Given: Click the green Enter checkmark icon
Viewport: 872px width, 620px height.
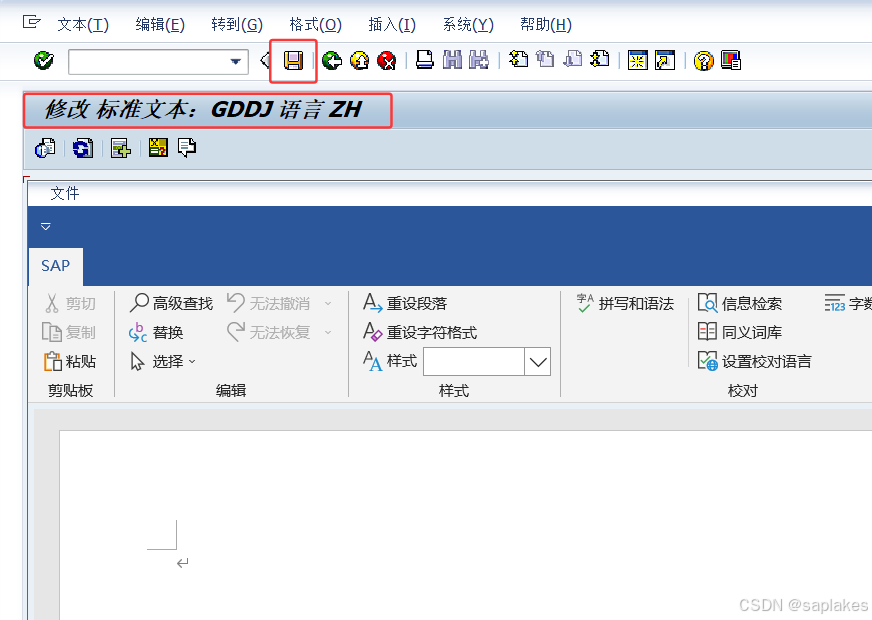Looking at the screenshot, I should coord(43,60).
